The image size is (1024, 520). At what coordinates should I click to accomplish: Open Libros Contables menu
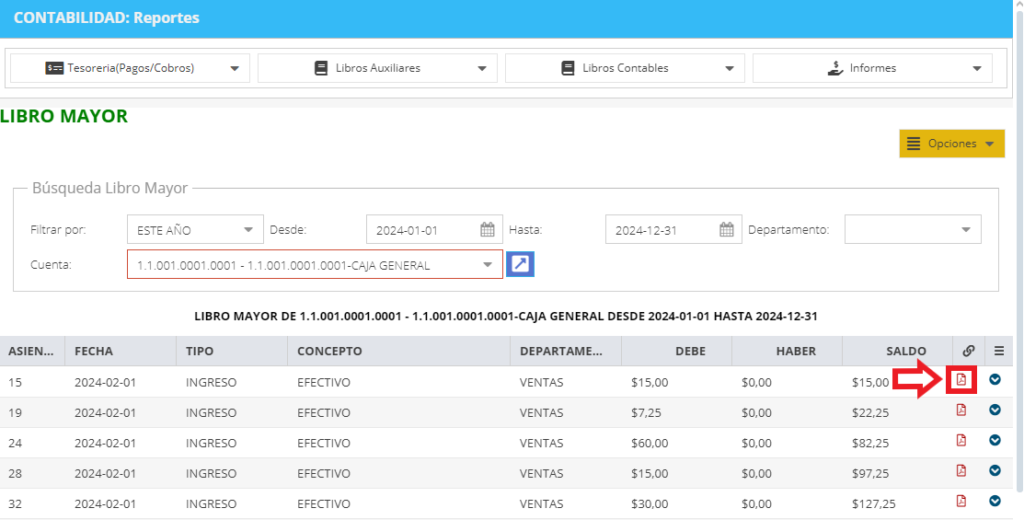point(625,68)
